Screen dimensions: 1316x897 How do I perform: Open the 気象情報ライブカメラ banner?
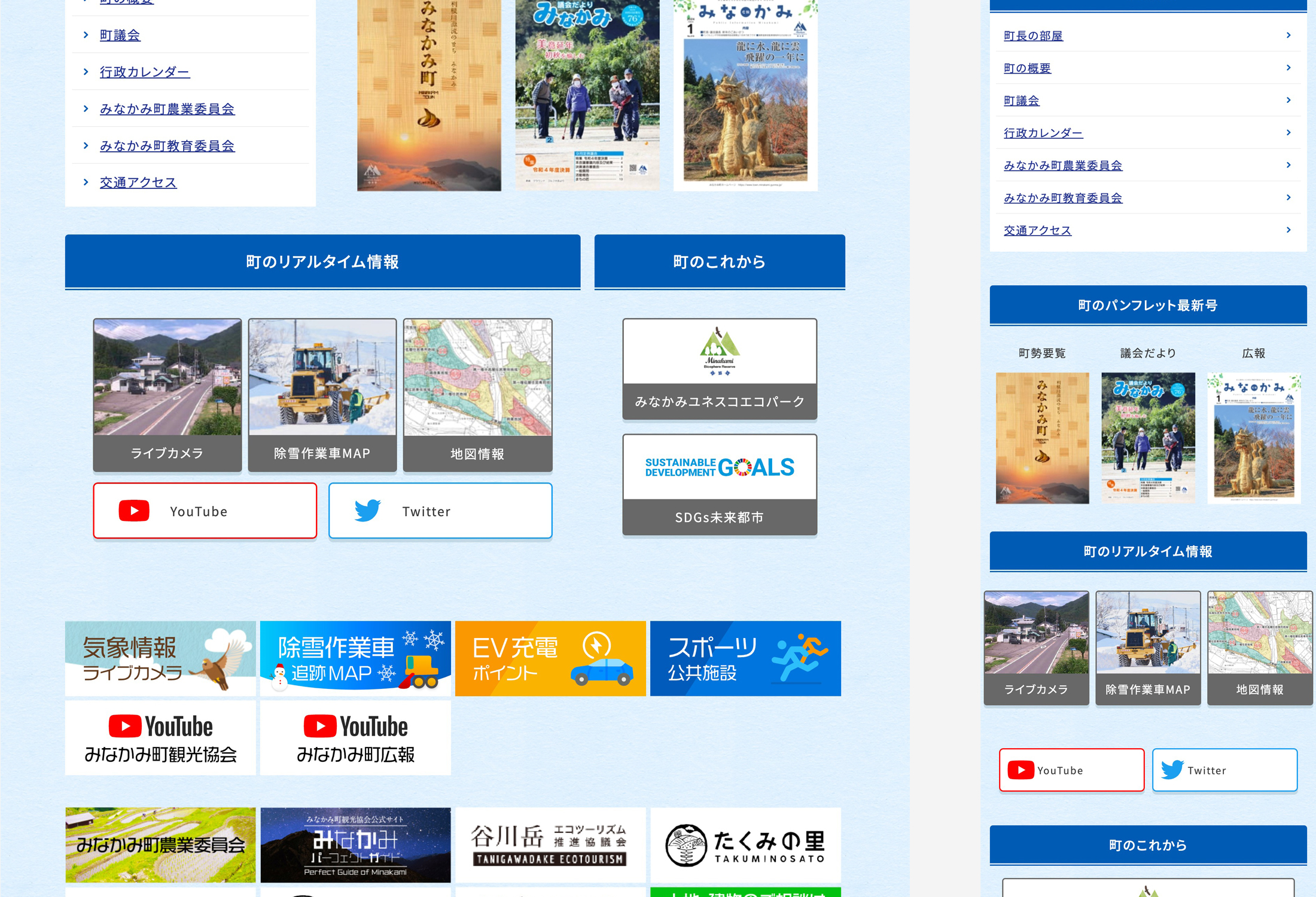pyautogui.click(x=160, y=658)
